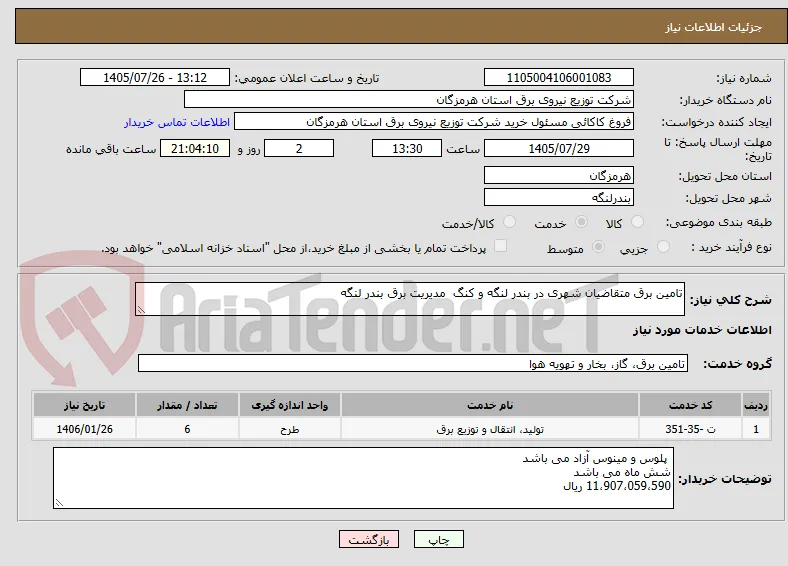Select the خدمت radio button

(x=581, y=222)
